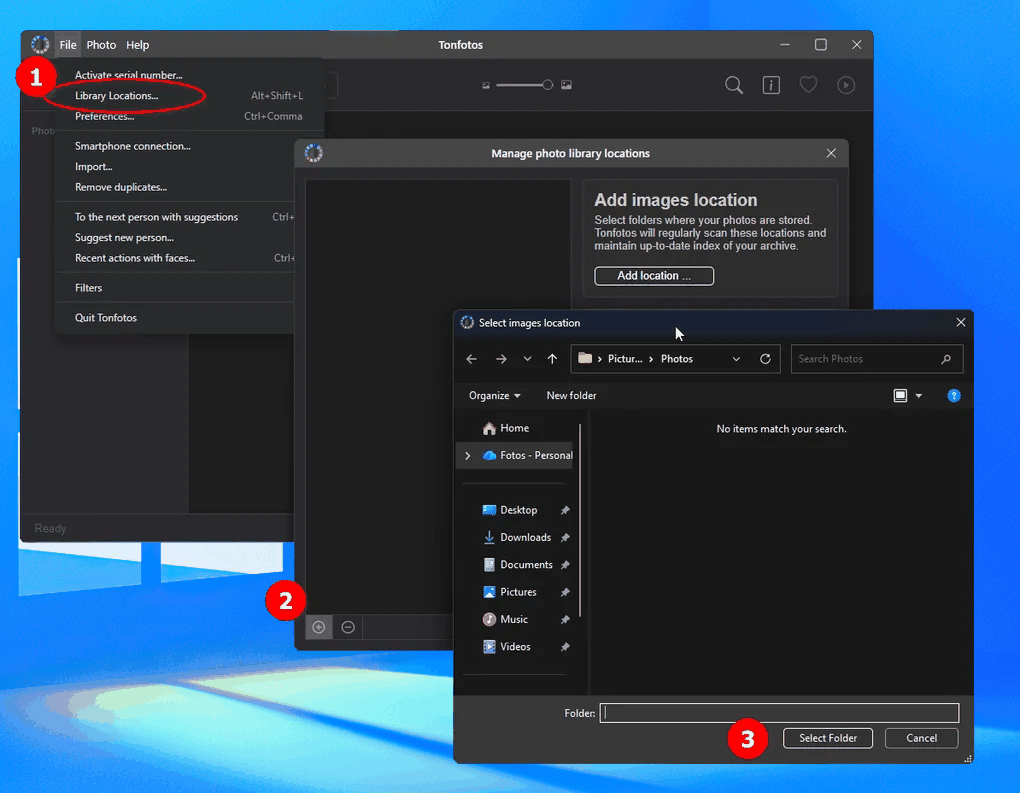
Task: Click into the Folder text field
Action: pyautogui.click(x=779, y=713)
